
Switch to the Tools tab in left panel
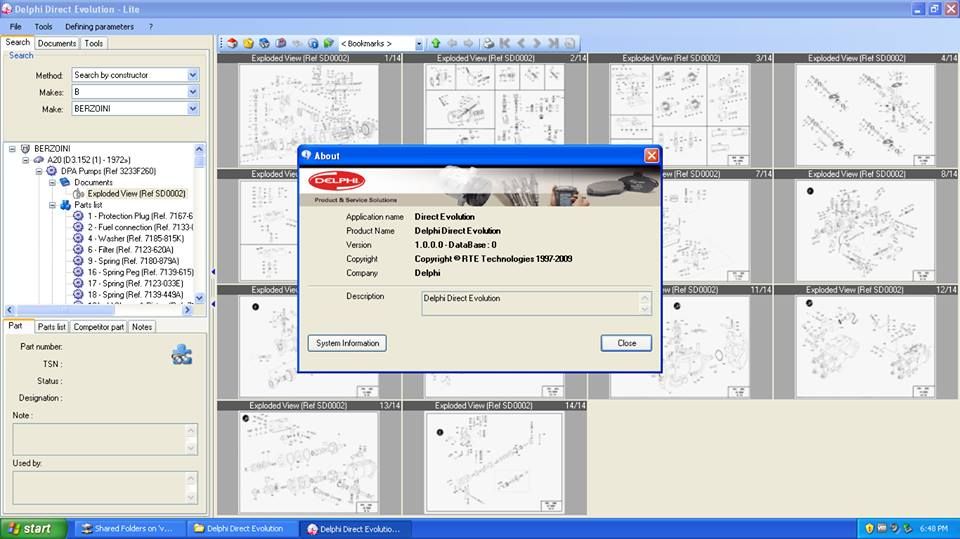94,43
